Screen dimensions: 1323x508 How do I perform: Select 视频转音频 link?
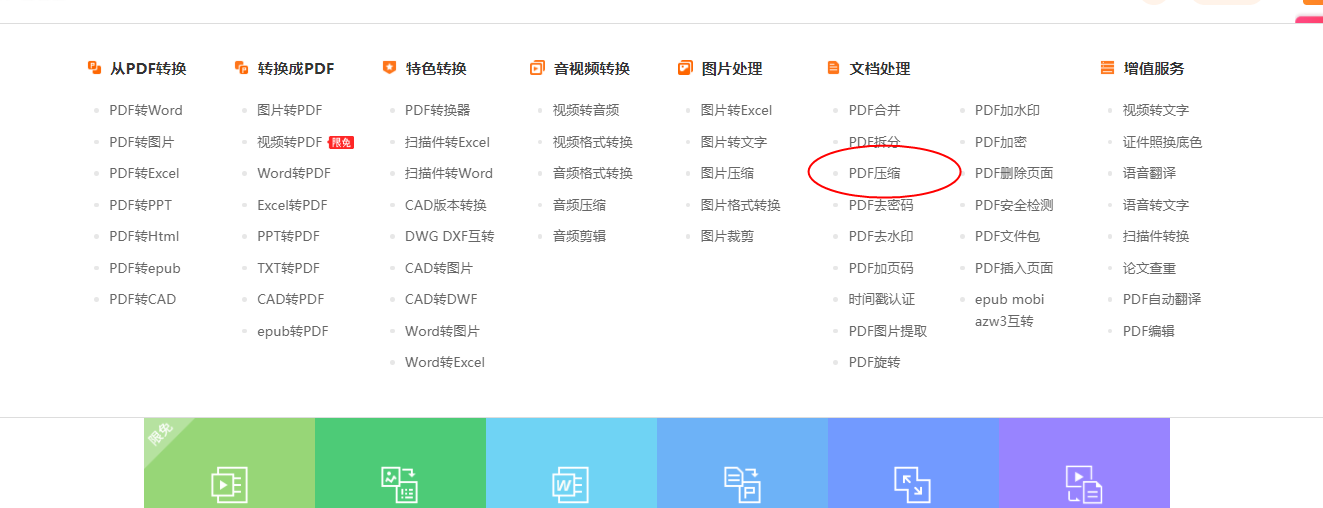pyautogui.click(x=586, y=110)
